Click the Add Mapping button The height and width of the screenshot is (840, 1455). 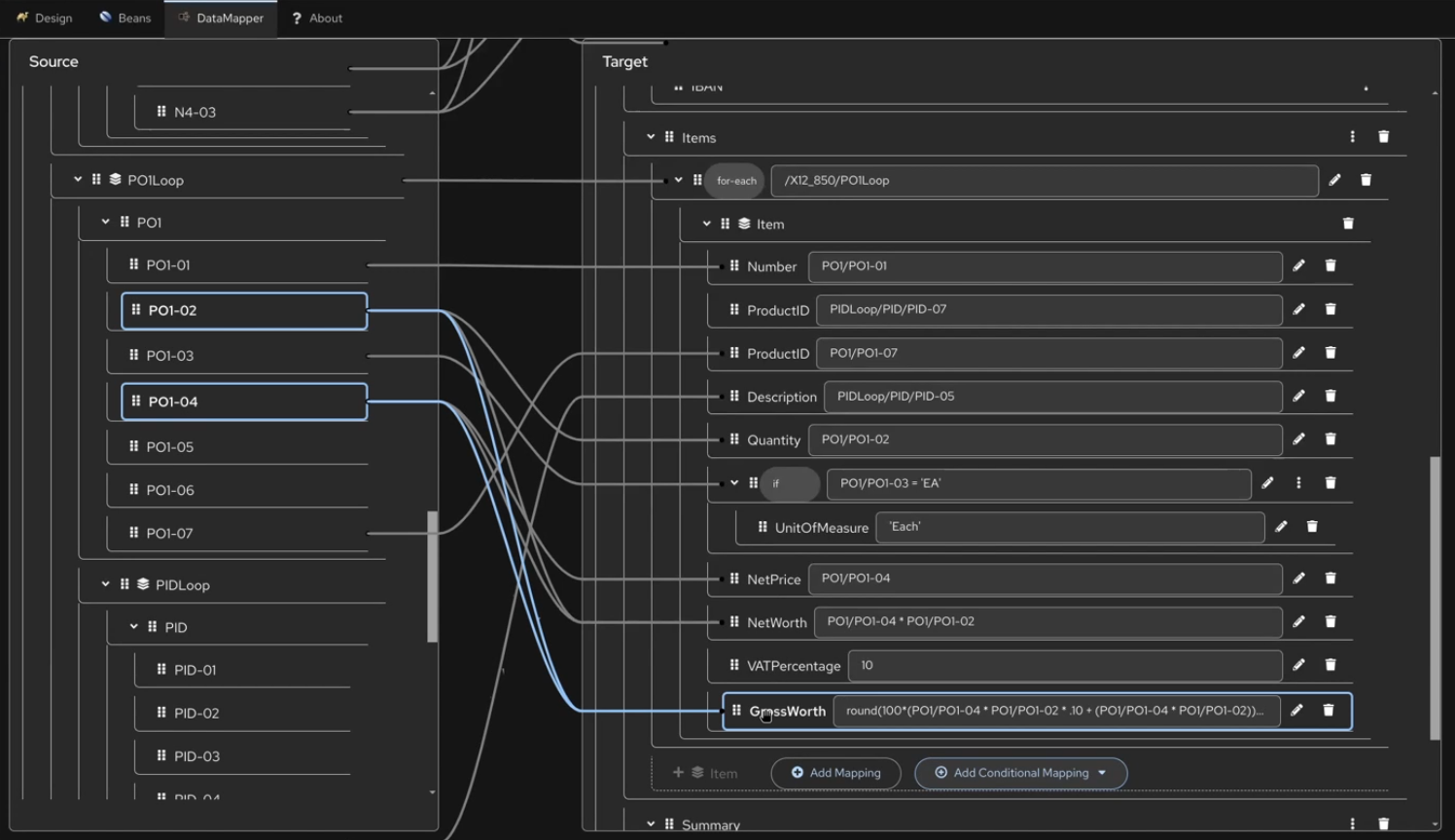pos(835,773)
